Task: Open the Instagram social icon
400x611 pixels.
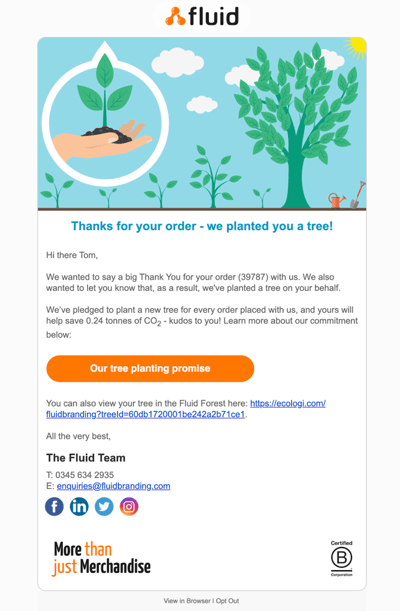Action: (129, 507)
